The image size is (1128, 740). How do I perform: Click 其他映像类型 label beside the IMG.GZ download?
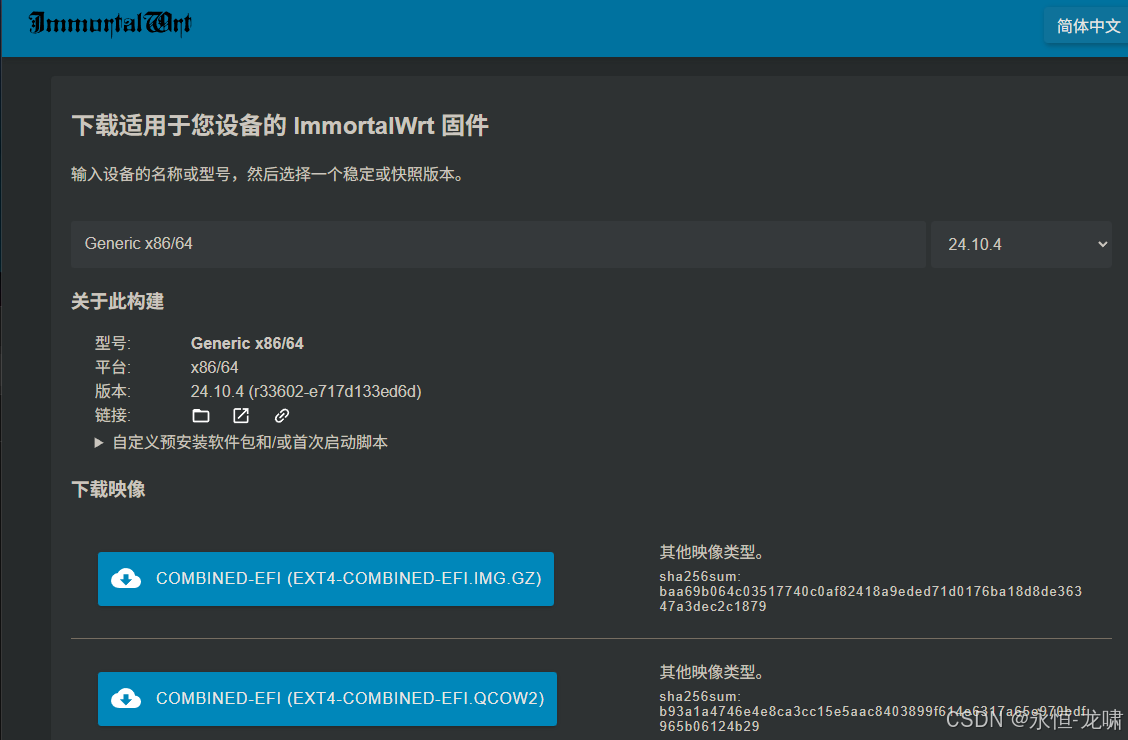[x=712, y=552]
